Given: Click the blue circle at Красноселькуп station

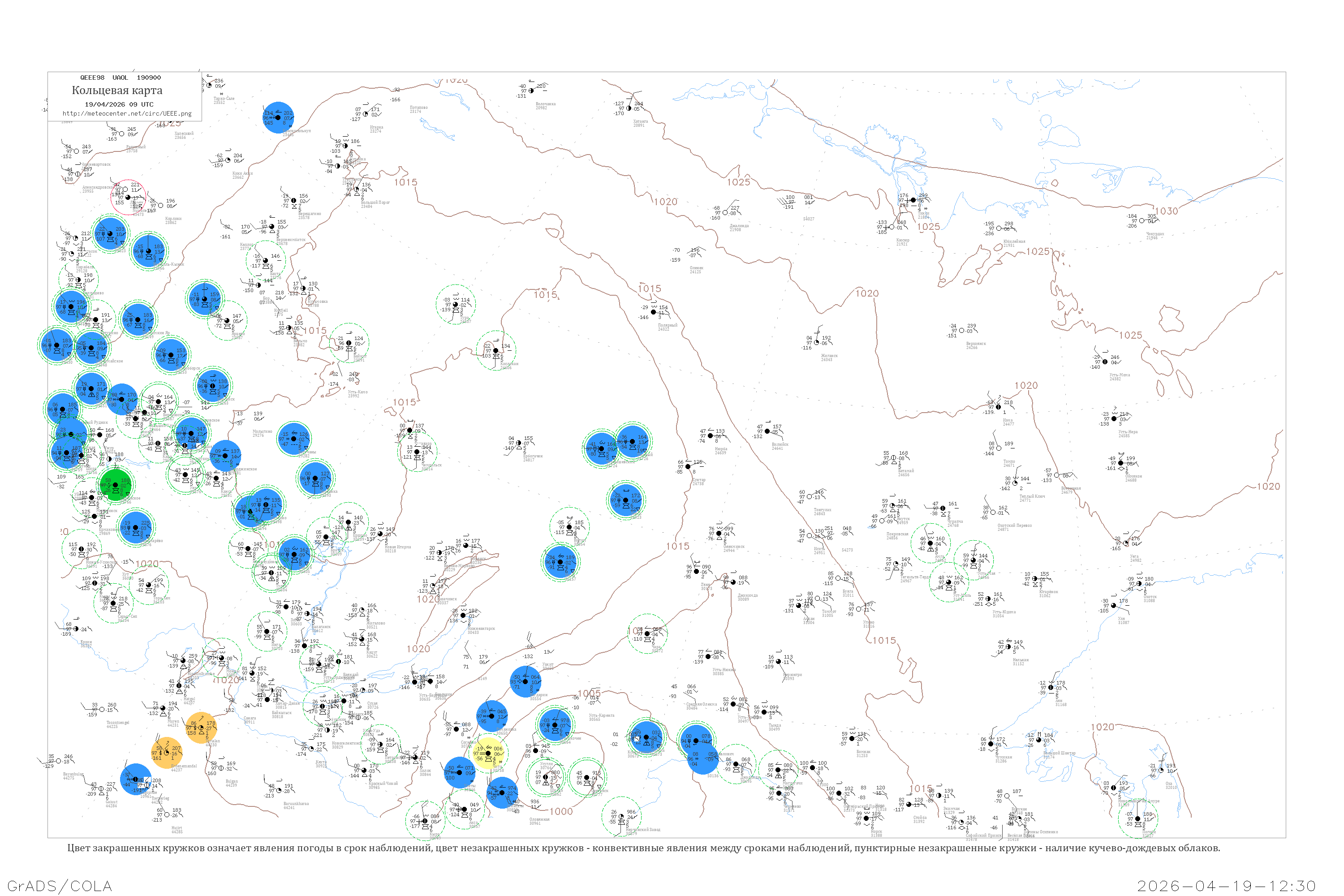Looking at the screenshot, I should point(278,118).
